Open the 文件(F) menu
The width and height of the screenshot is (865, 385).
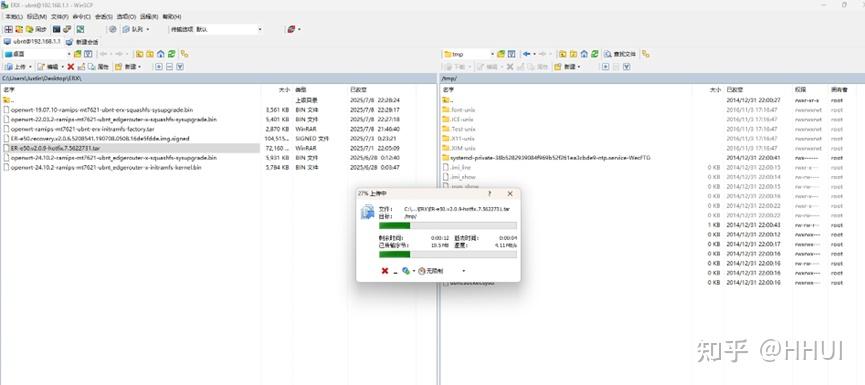tap(60, 17)
